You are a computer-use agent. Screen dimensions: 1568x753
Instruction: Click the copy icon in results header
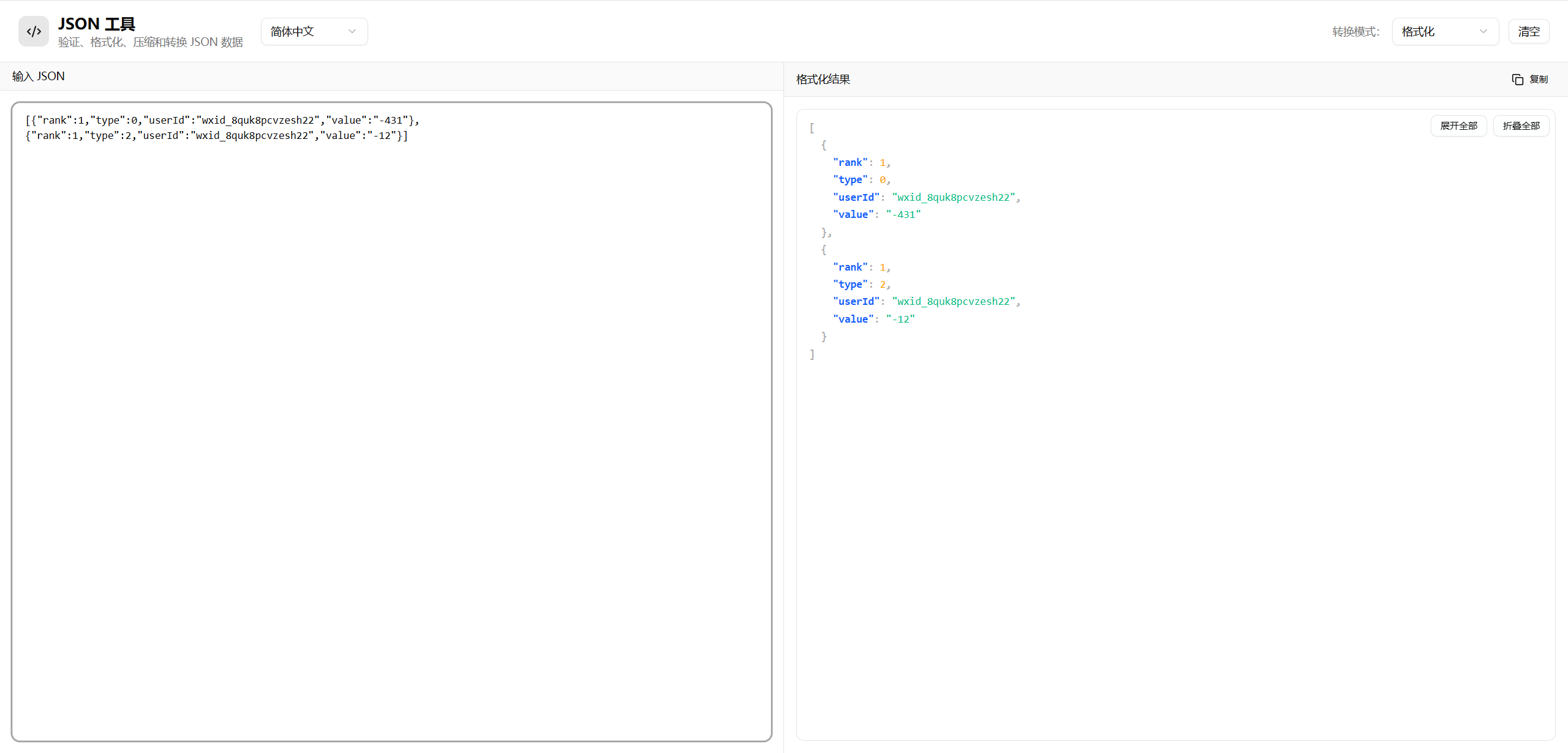coord(1517,80)
